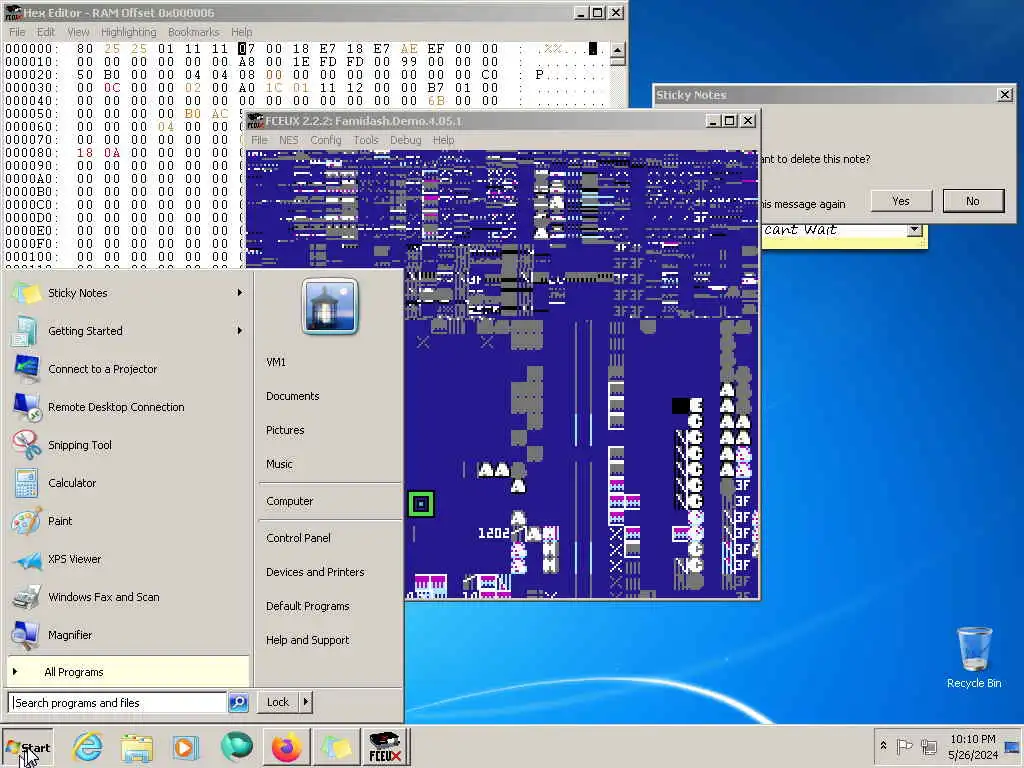Screen dimensions: 1024x768
Task: Click address row 000010 in Hex Editor
Action: (31, 62)
